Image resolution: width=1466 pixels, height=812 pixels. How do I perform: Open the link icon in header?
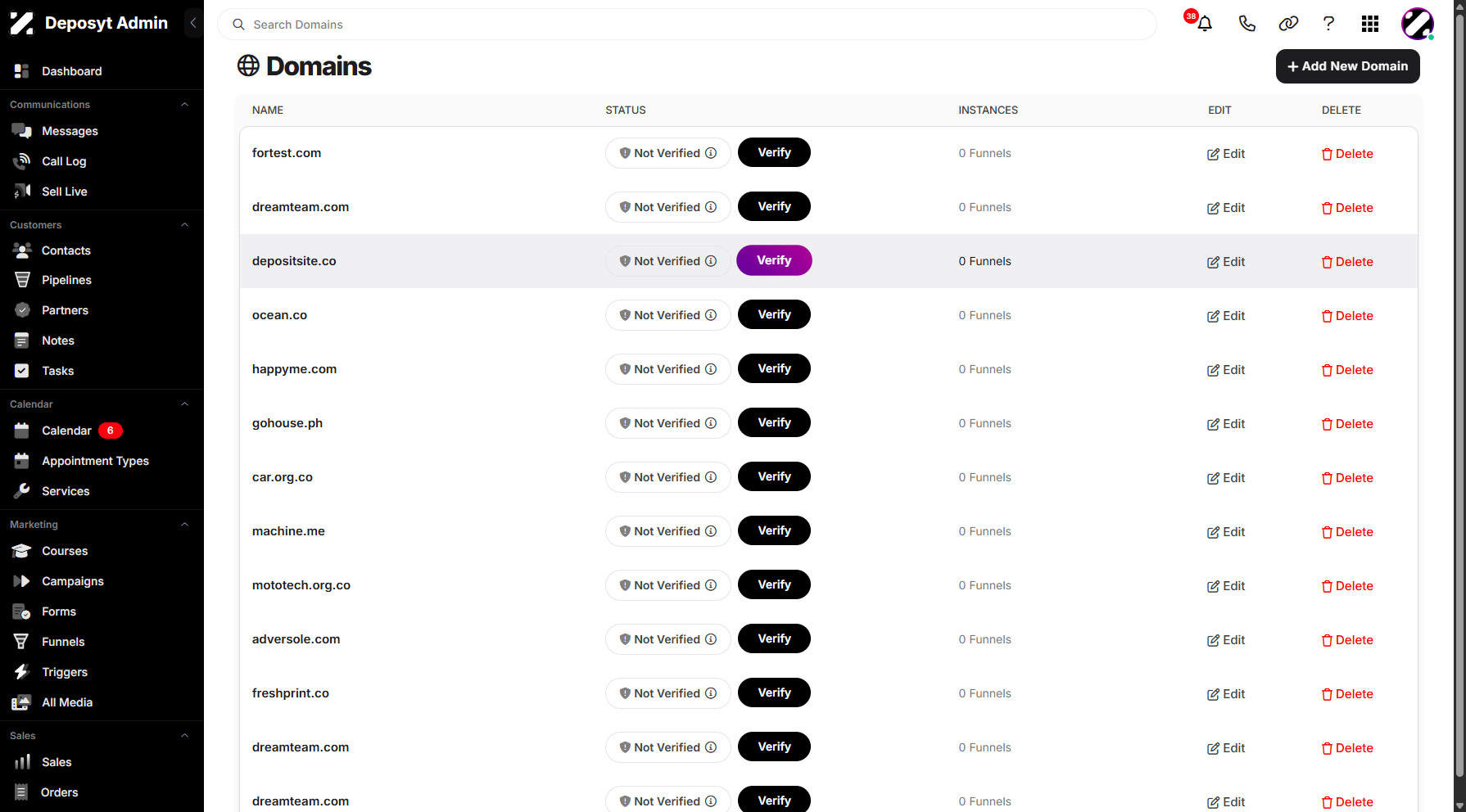click(1288, 24)
